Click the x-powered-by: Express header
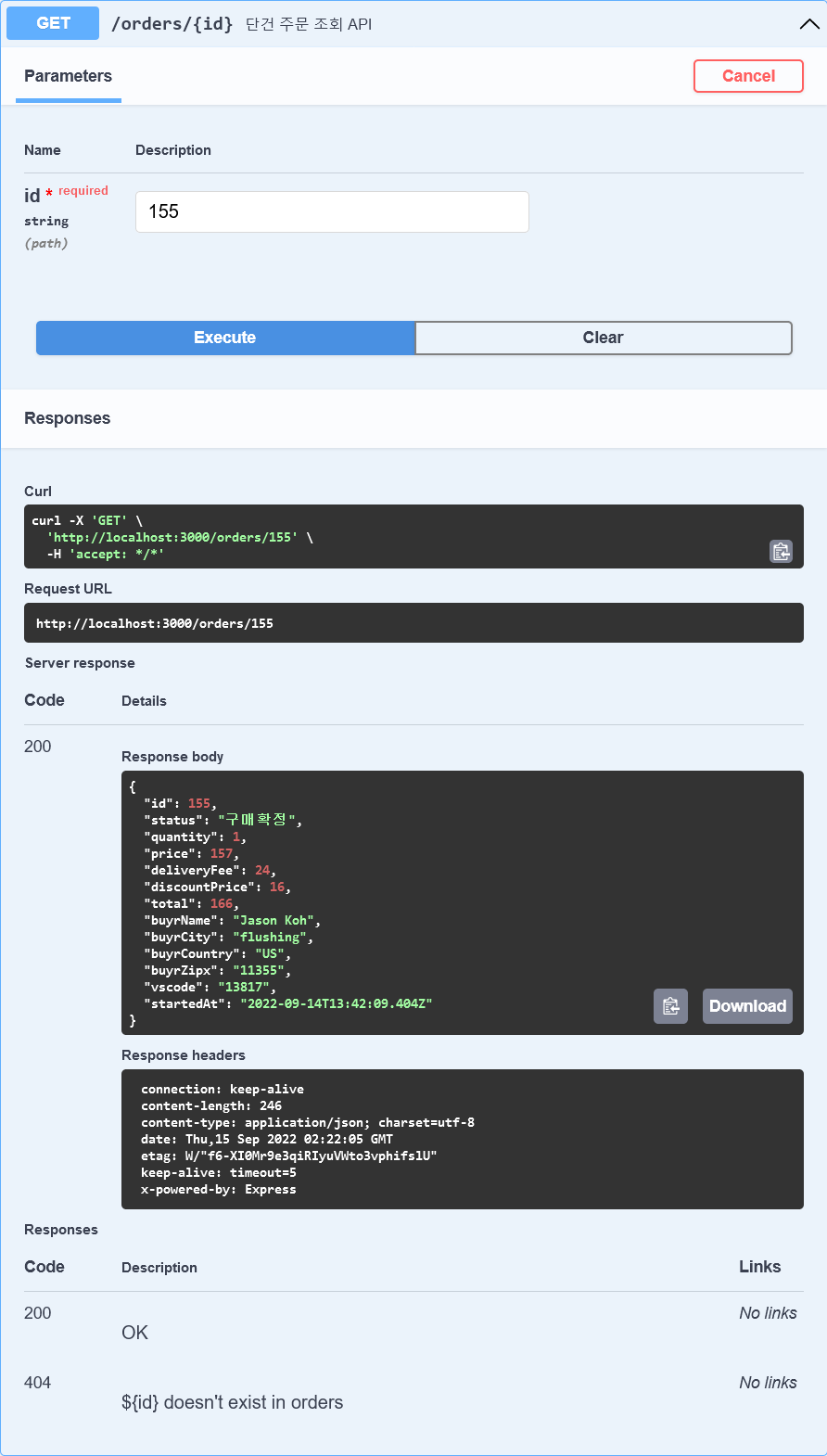The height and width of the screenshot is (1456, 827). point(219,1190)
